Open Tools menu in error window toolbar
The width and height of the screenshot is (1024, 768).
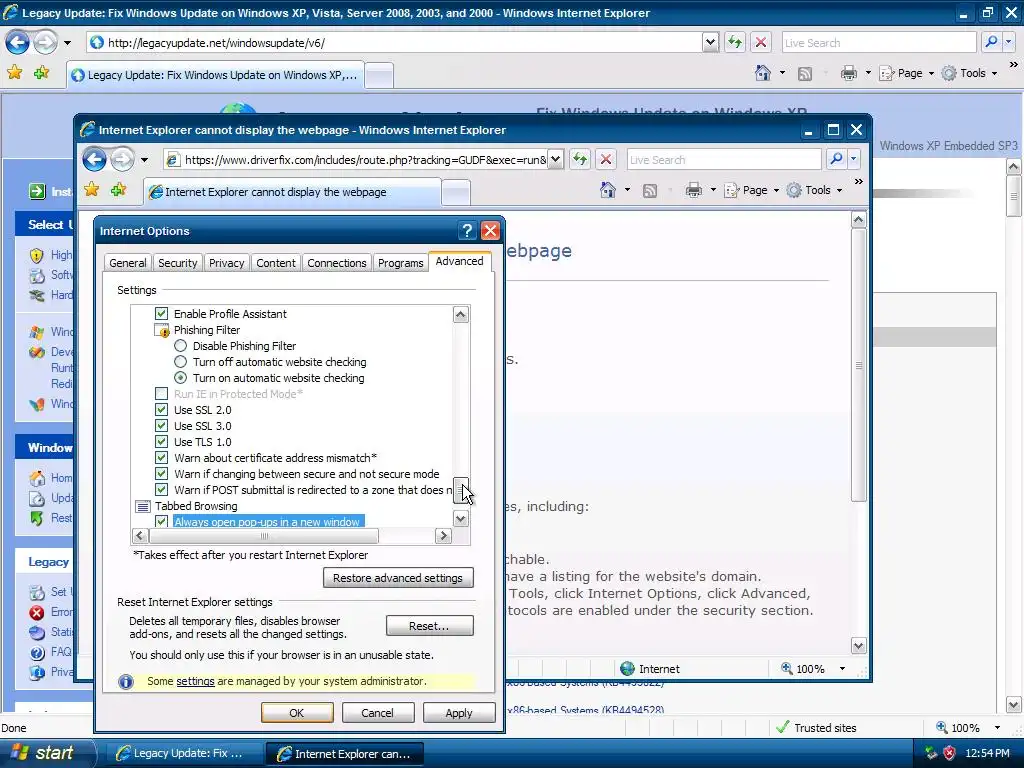point(814,190)
